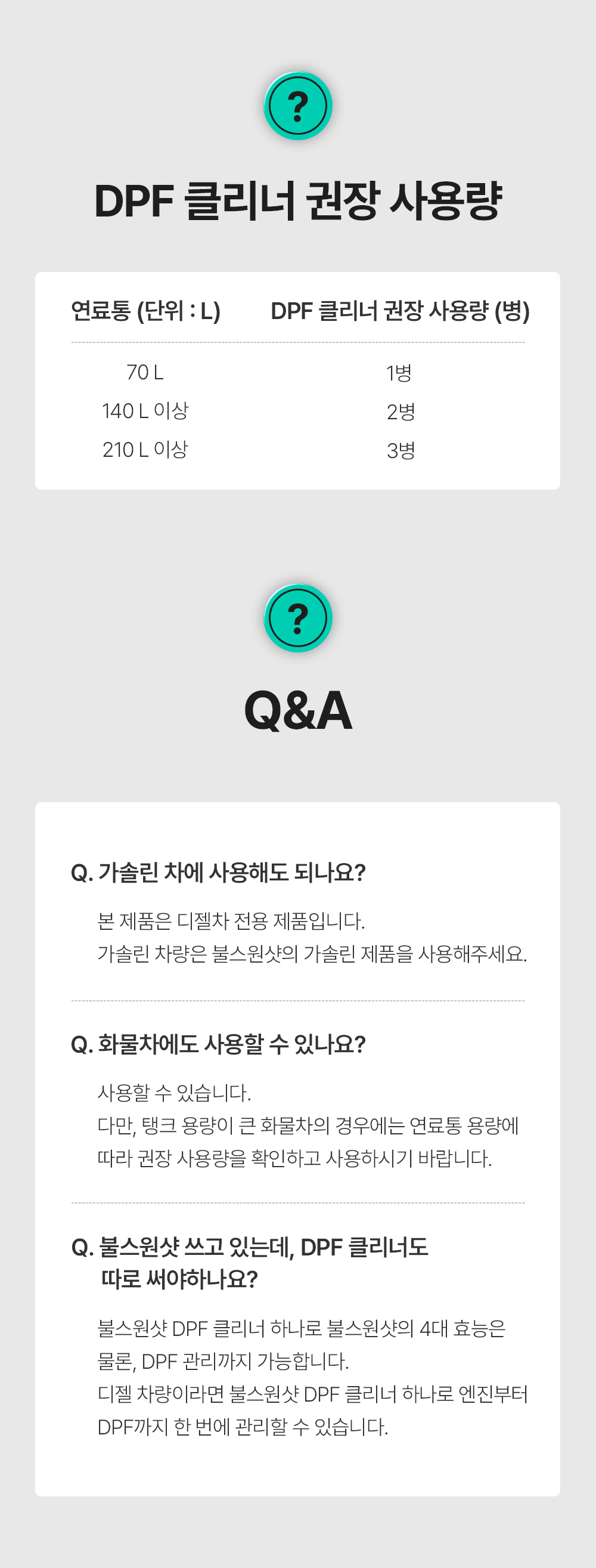Click the question mark icon above Q&A
The image size is (596, 1568).
pos(298,618)
